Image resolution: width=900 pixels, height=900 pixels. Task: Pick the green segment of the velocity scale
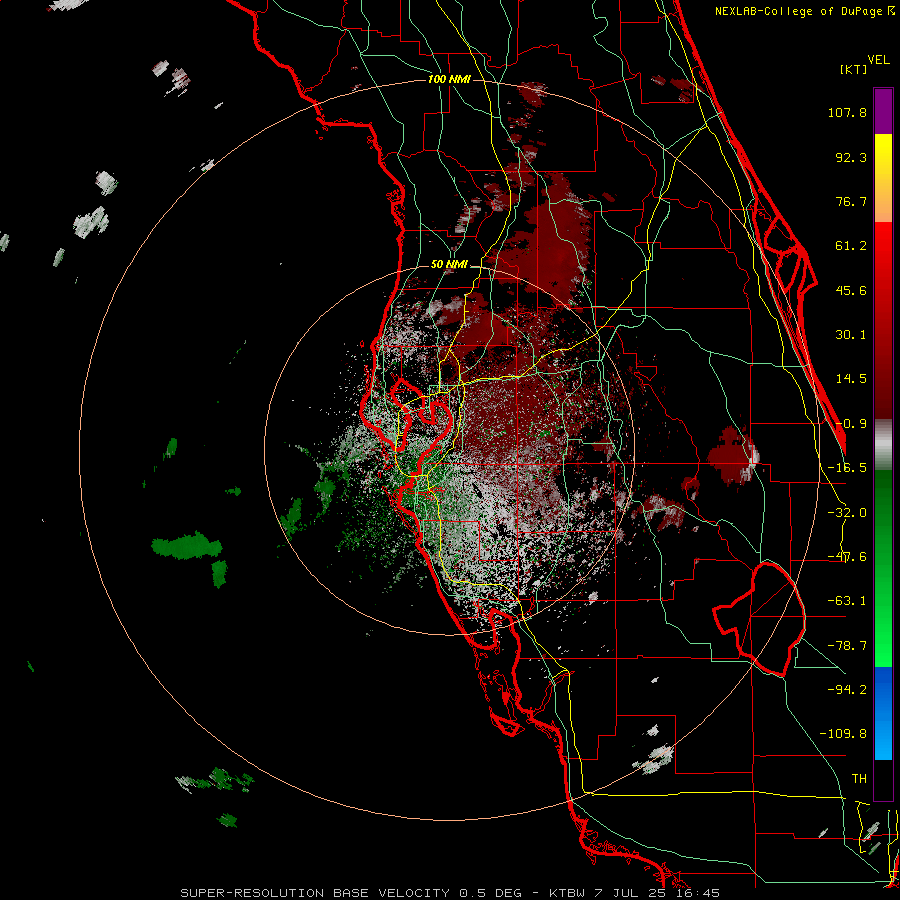click(883, 568)
